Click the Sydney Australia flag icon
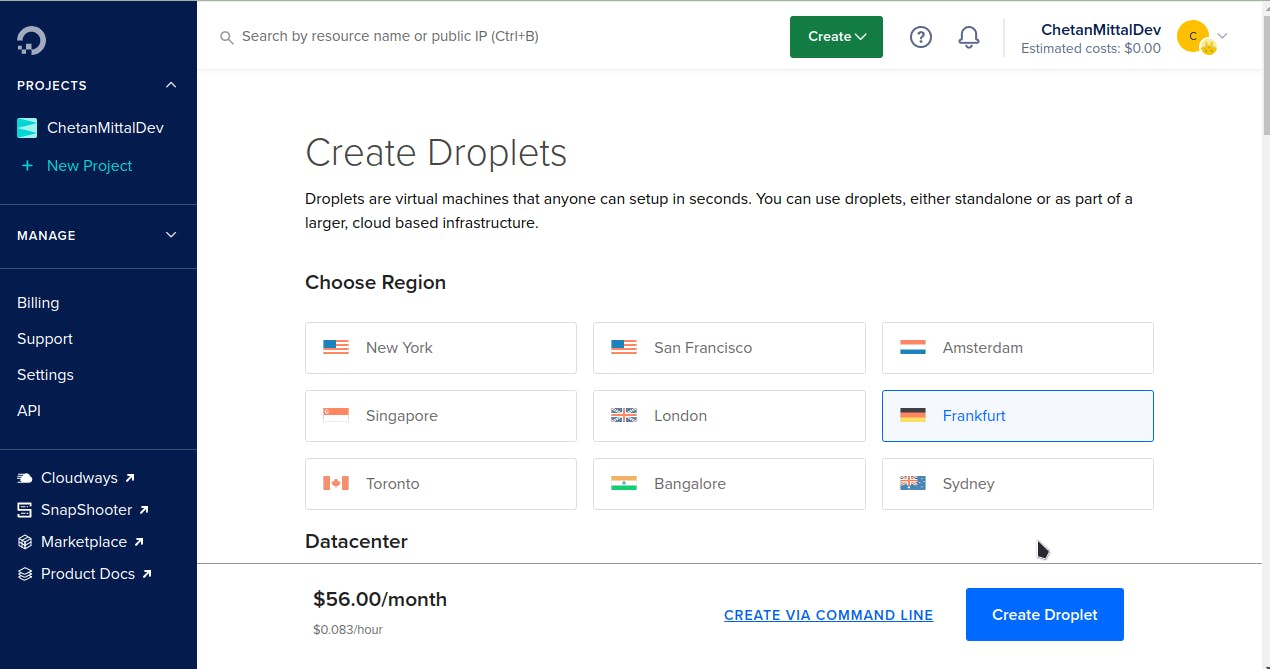The image size is (1270, 669). tap(912, 484)
